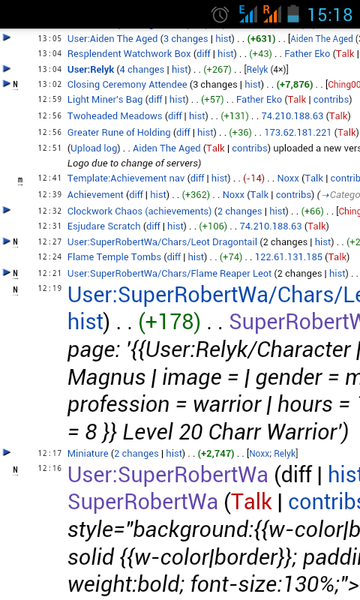Open Resplendent Watchwork Box page
Screen dimensions: 360x600
pyautogui.click(x=129, y=54)
